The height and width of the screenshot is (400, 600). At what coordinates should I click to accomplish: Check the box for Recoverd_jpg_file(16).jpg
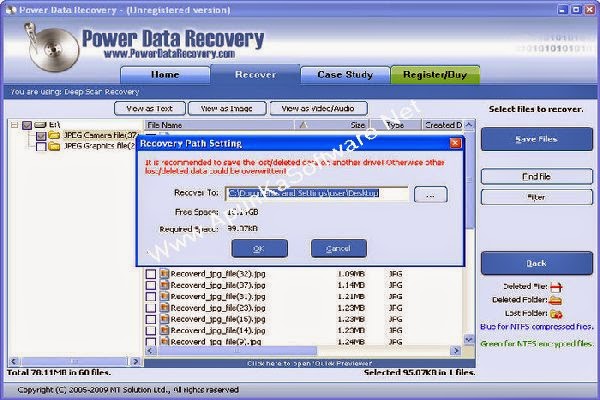(151, 319)
